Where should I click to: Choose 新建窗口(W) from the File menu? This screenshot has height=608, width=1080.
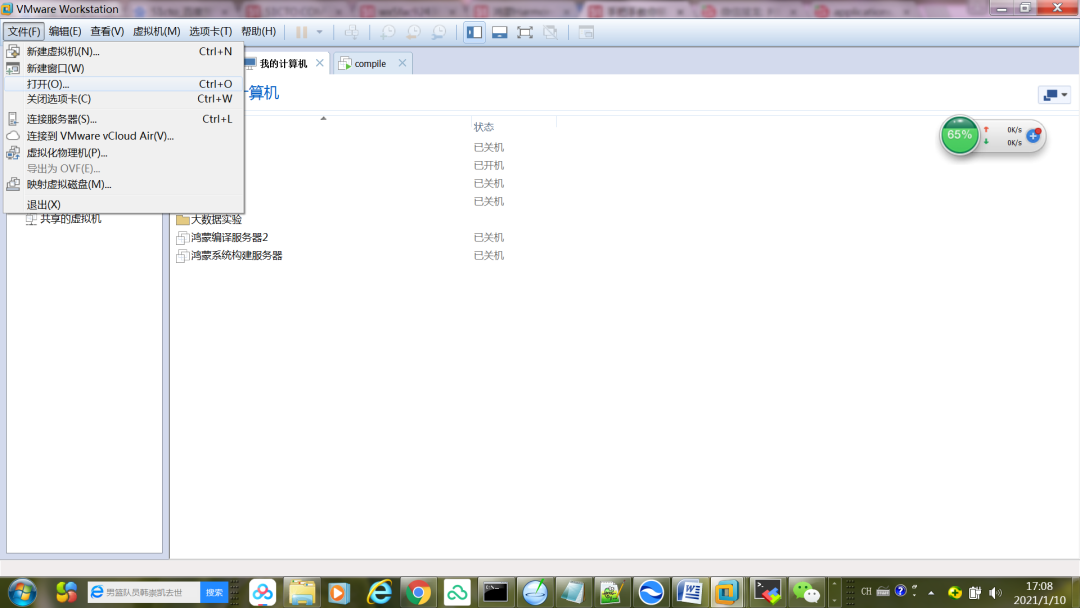[123, 68]
